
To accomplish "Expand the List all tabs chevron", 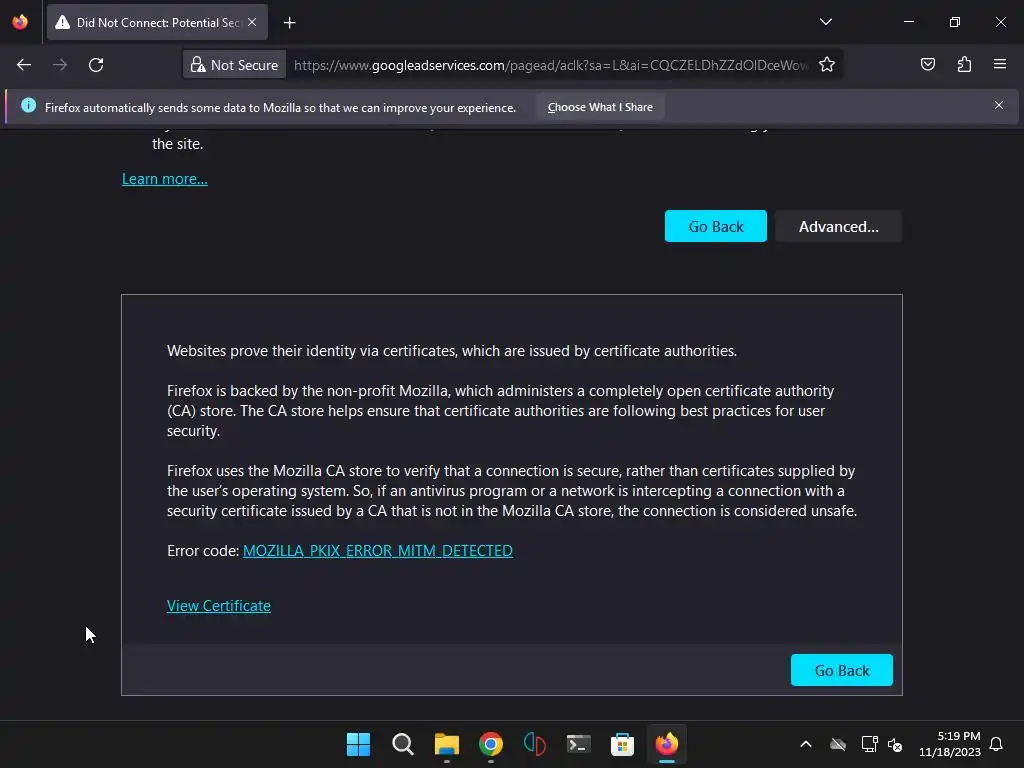I will click(825, 22).
